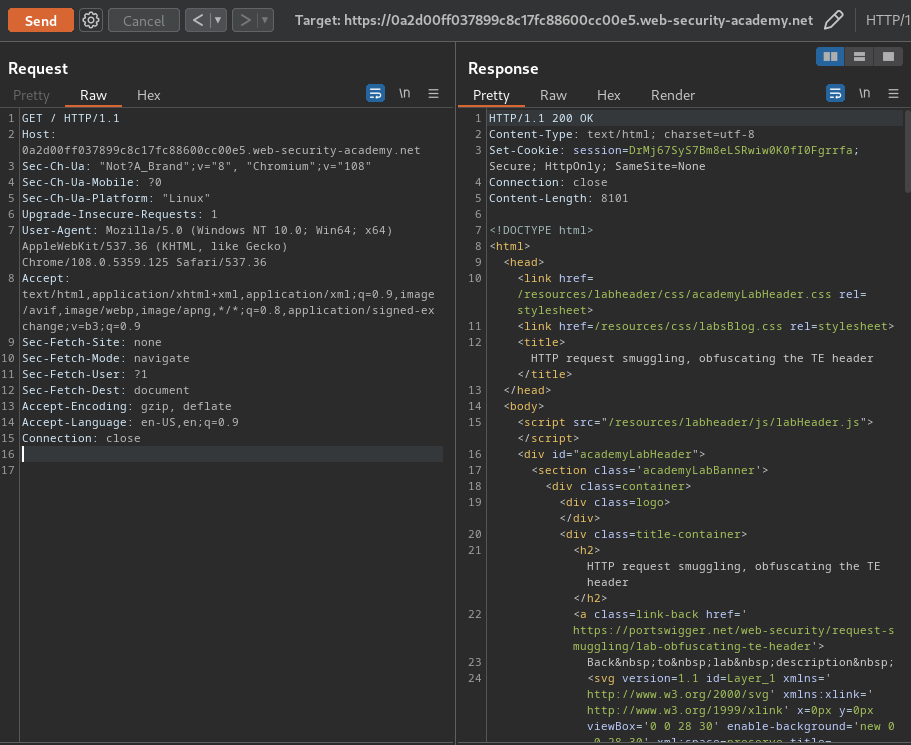Switch Response view to Render tab
The width and height of the screenshot is (911, 745).
tap(673, 95)
